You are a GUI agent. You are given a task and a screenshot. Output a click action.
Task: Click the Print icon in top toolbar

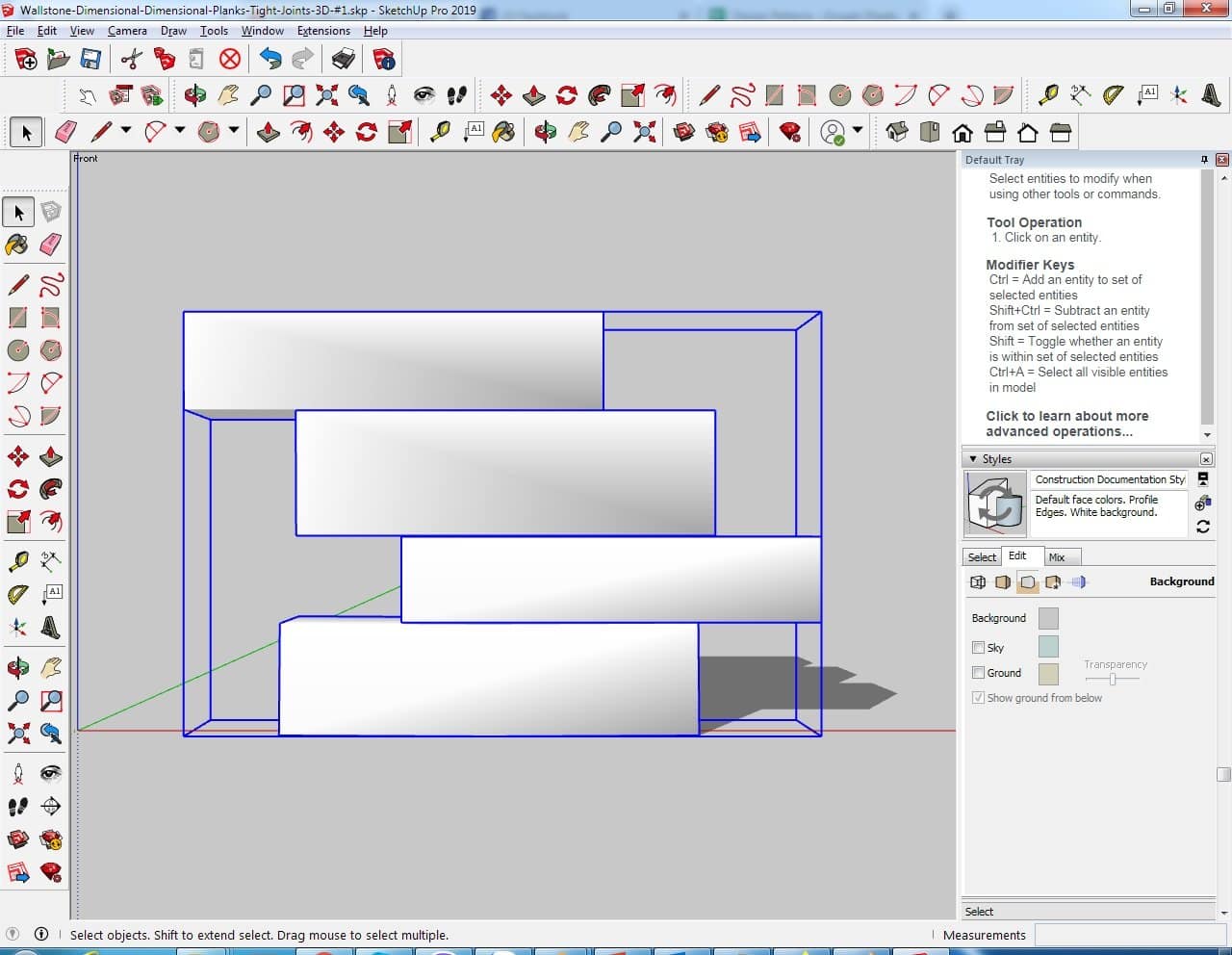pos(344,60)
